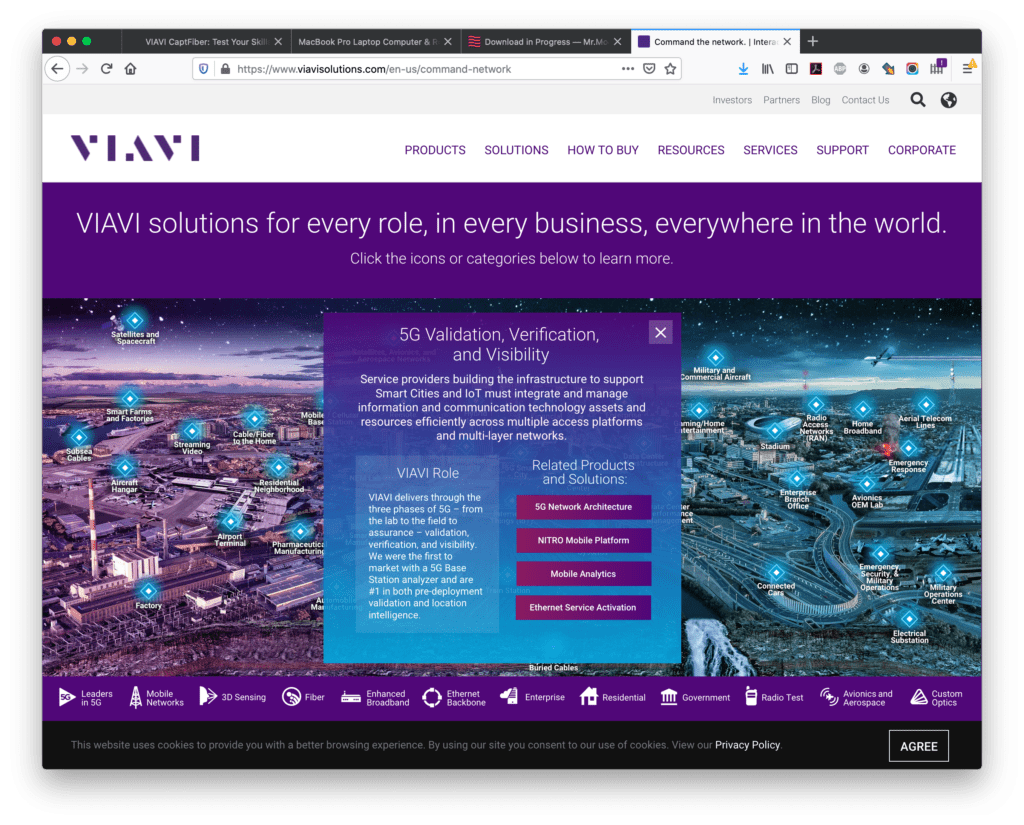This screenshot has height=825, width=1024.
Task: Select the 3D Sensing category
Action: point(232,697)
